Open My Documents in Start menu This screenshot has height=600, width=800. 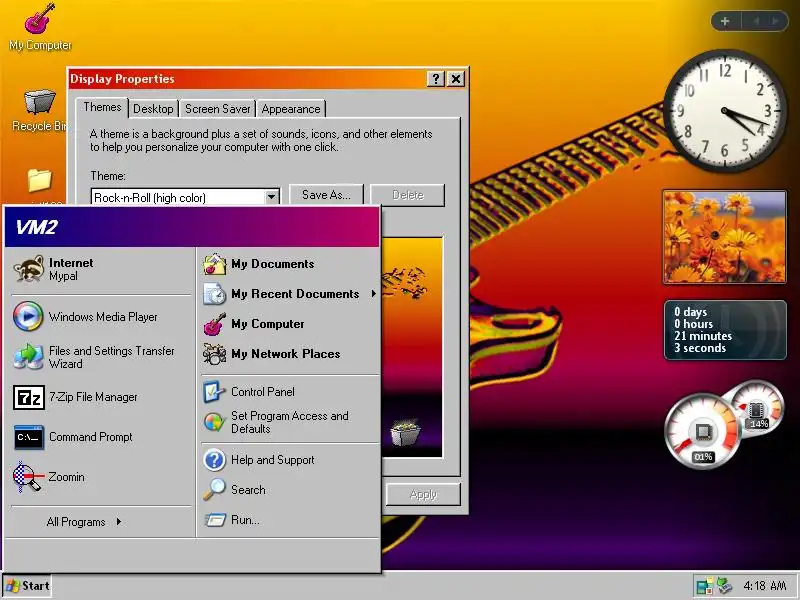coord(290,264)
